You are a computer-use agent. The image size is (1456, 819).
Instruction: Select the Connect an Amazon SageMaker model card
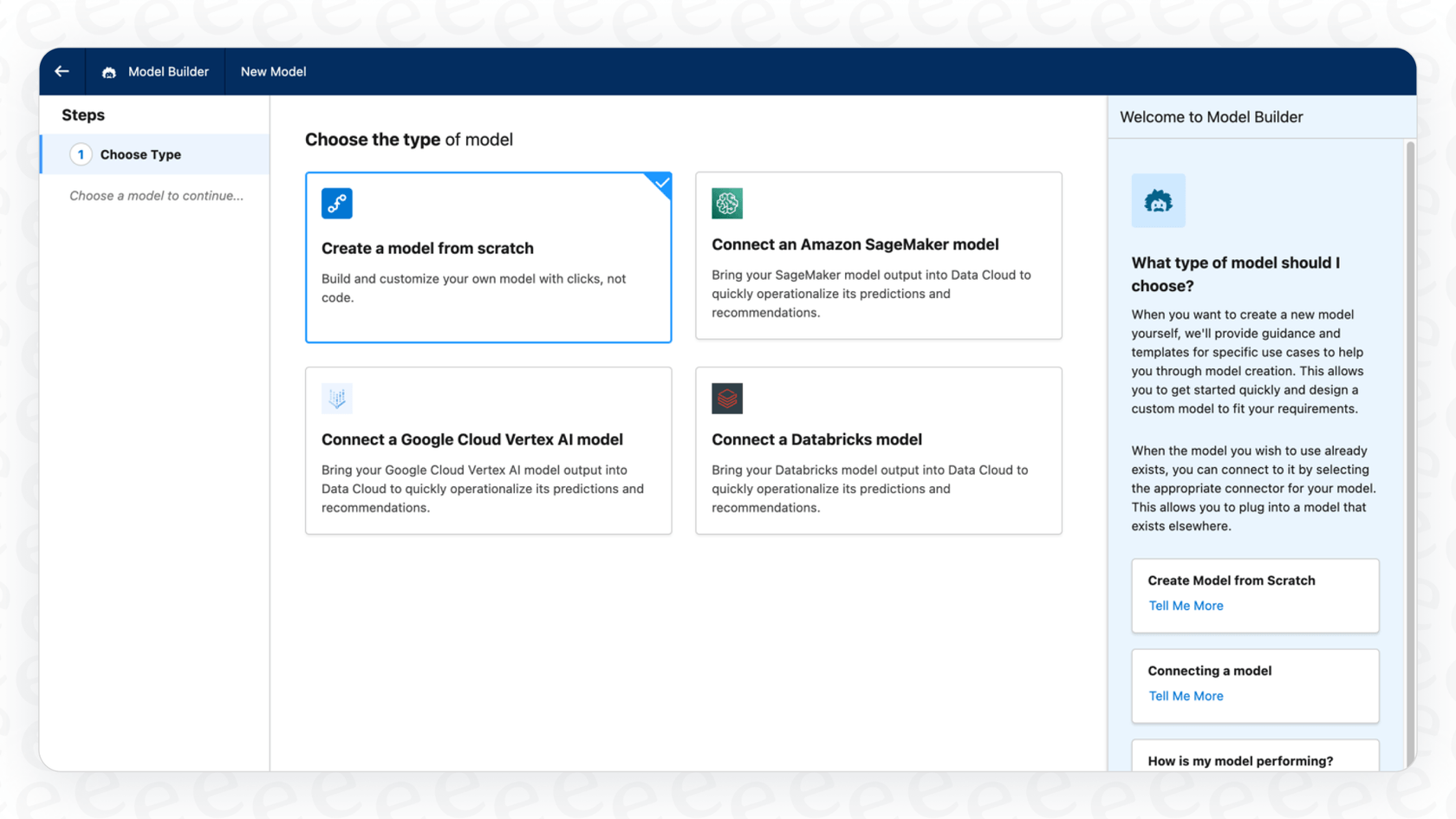pyautogui.click(x=878, y=256)
